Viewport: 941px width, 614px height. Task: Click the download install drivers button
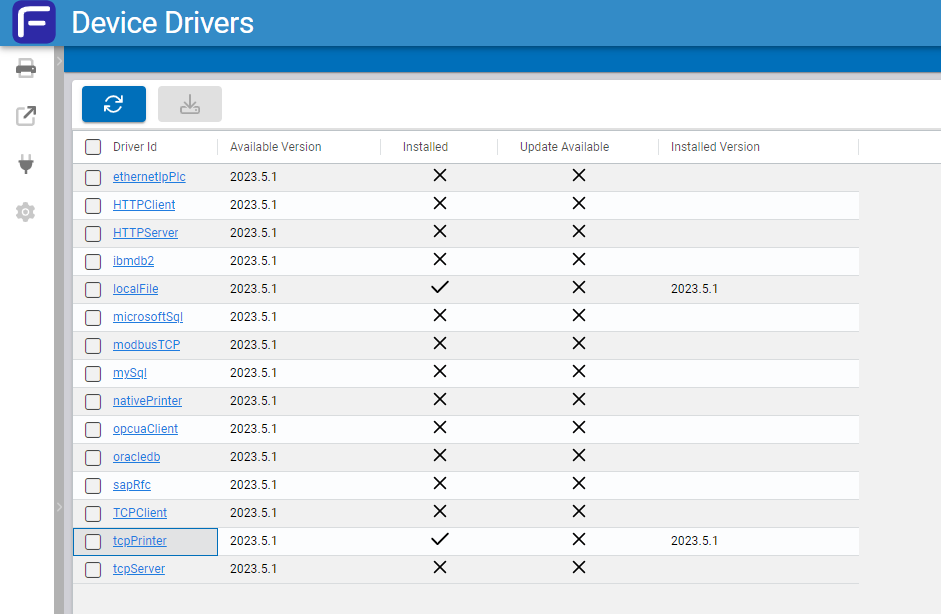pos(190,104)
